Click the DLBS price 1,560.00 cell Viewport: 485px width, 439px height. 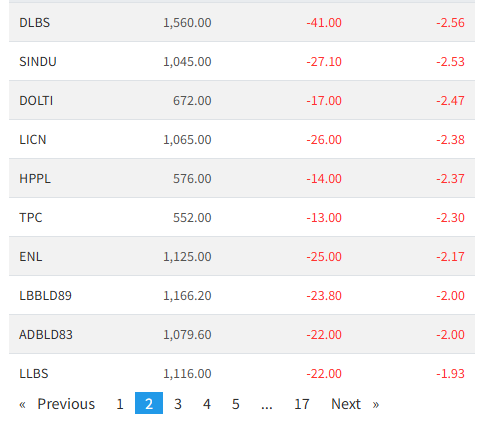pos(187,23)
